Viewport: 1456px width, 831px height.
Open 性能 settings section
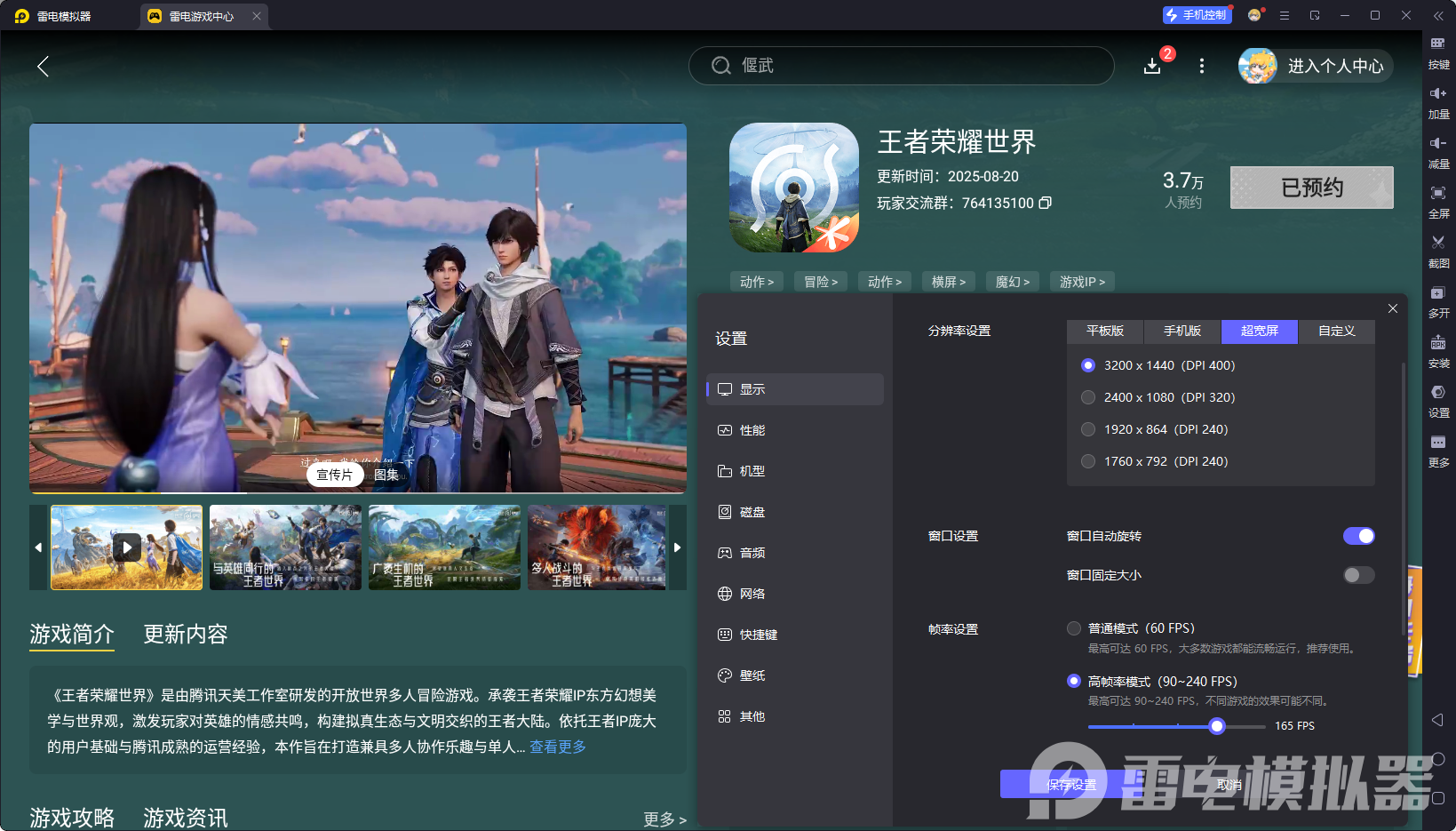[x=795, y=430]
